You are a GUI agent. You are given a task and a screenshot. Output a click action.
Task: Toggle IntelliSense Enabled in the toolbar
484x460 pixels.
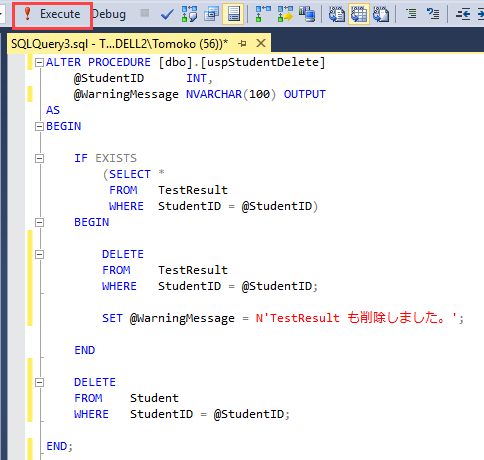point(233,14)
